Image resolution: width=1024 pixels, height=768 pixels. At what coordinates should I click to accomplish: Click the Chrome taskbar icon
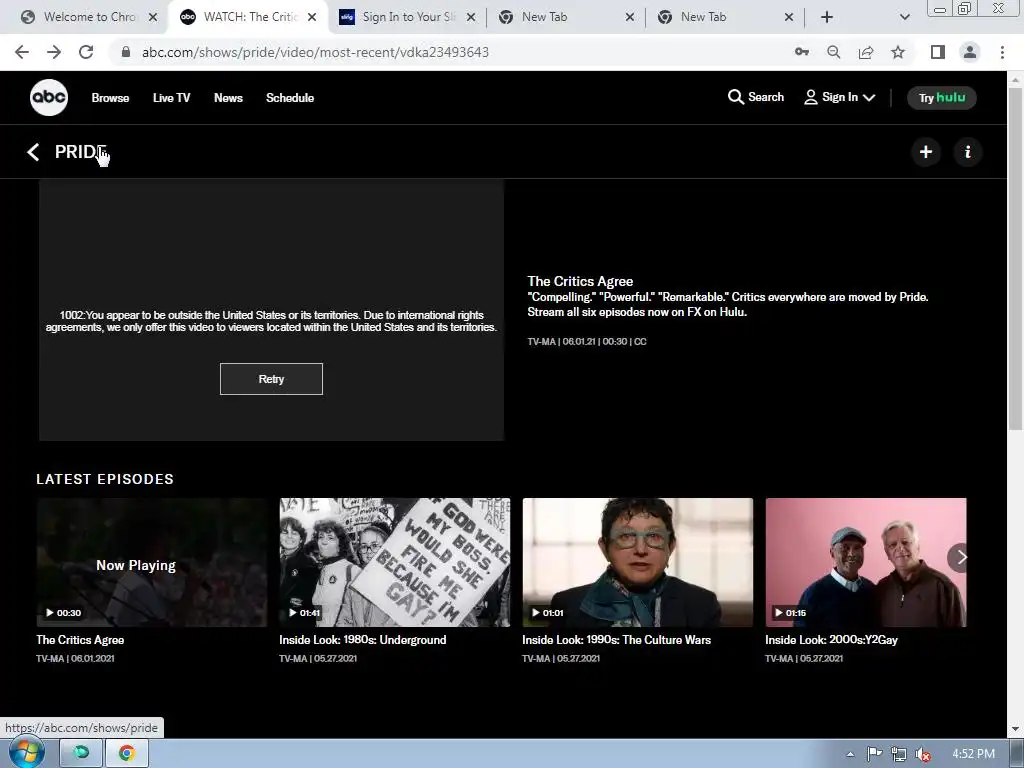click(127, 754)
